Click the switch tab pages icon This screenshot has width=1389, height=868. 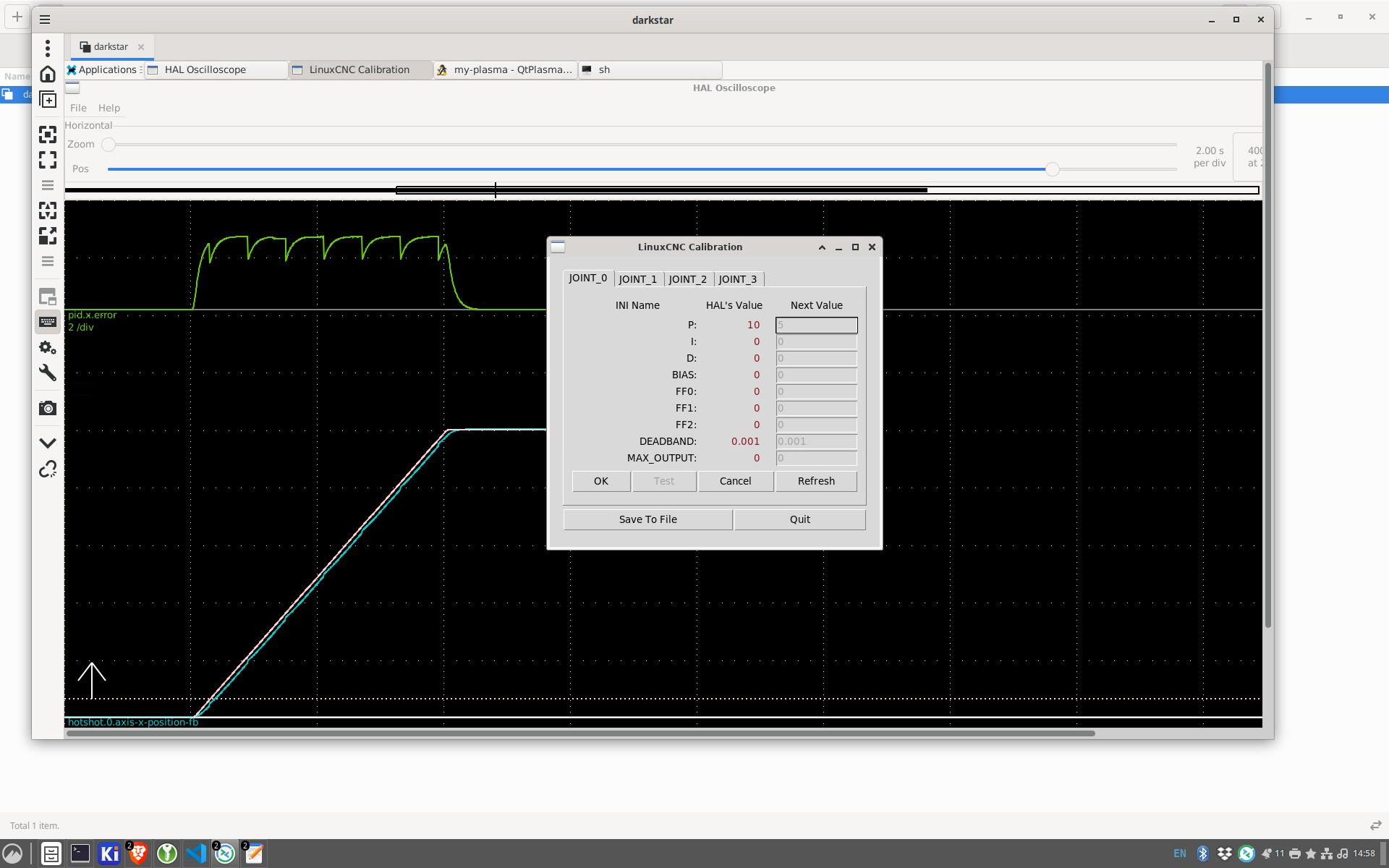48,297
